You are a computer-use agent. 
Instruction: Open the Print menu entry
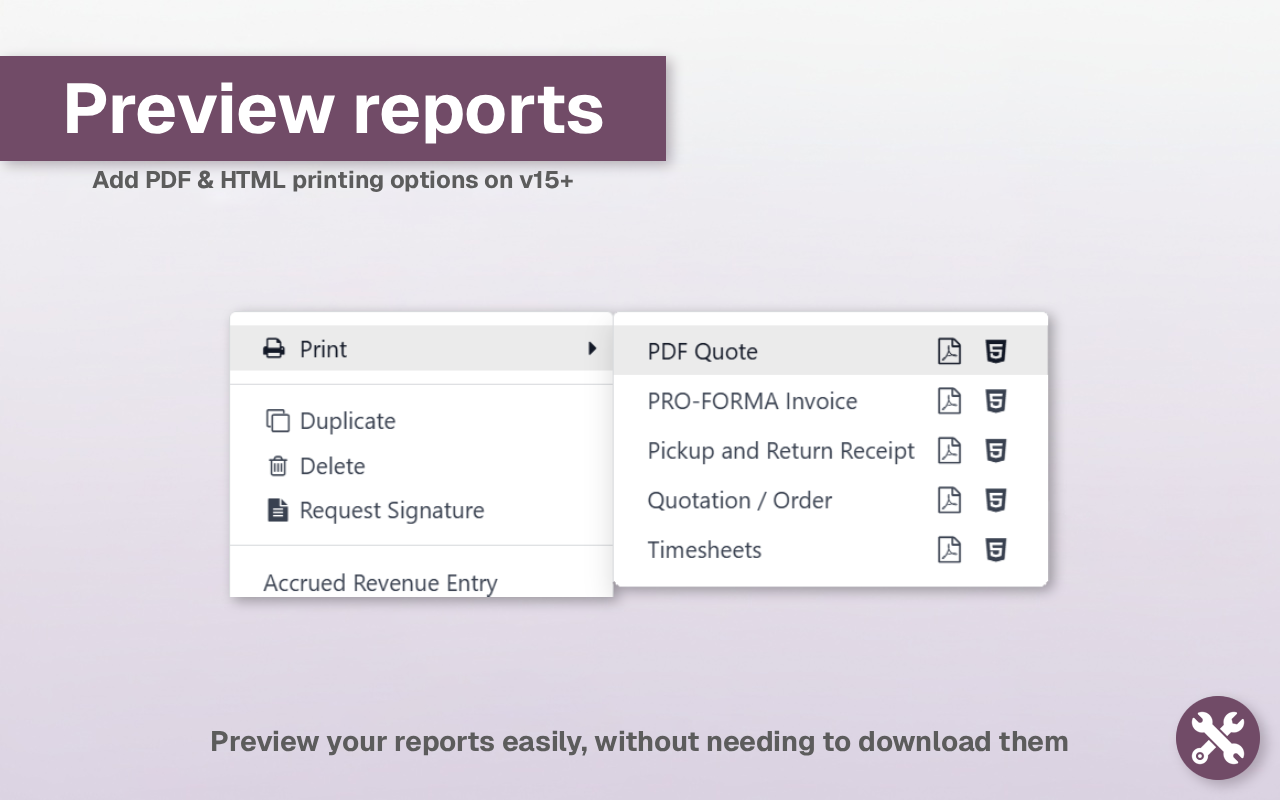point(323,349)
